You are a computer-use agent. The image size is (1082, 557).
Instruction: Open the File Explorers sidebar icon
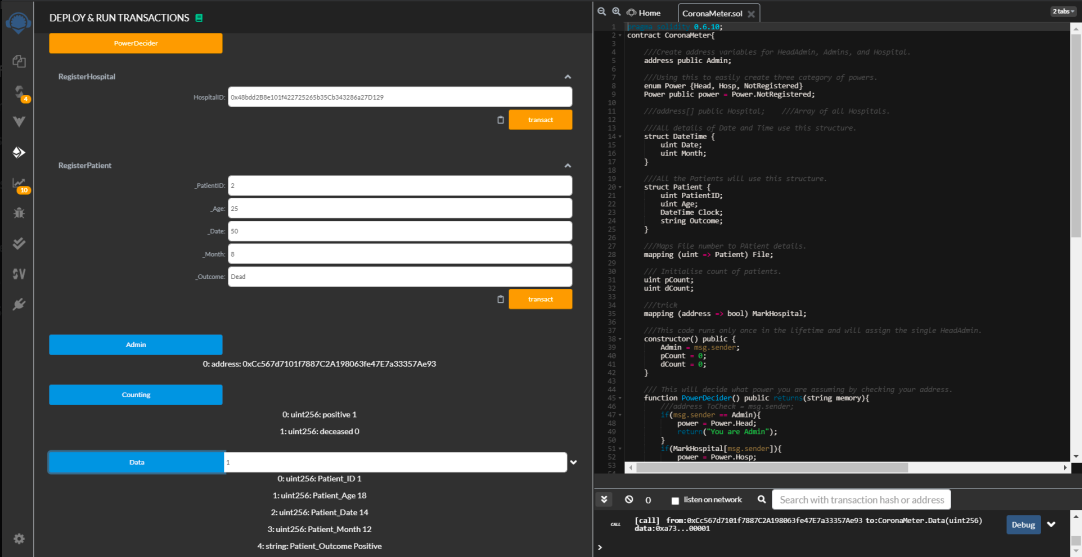click(19, 61)
